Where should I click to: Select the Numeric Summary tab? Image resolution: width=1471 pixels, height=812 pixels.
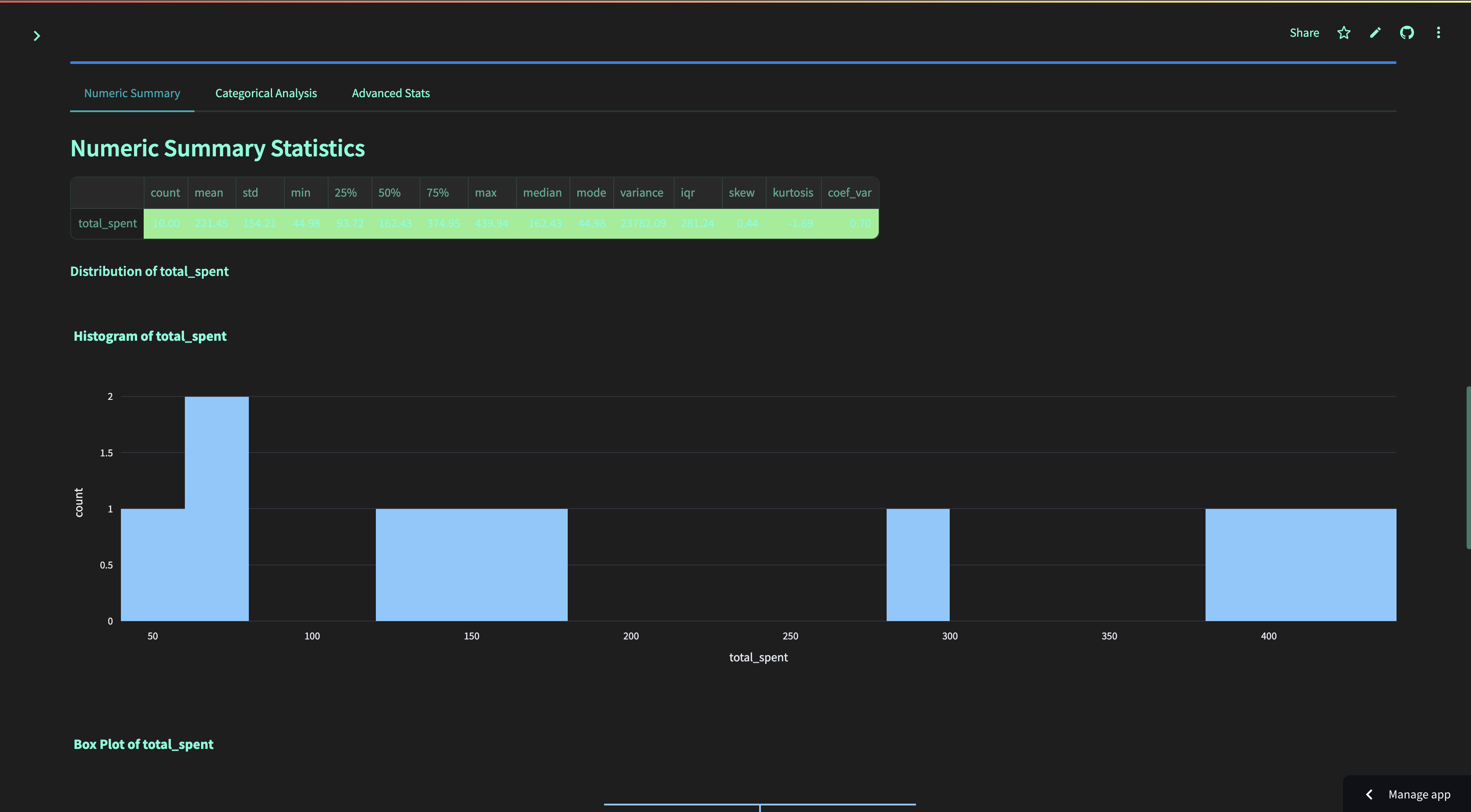(x=132, y=93)
